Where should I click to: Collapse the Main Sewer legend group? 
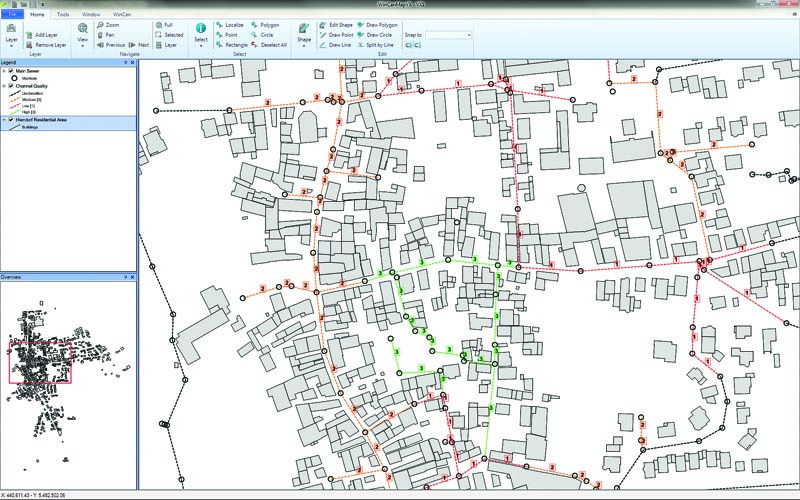pyautogui.click(x=4, y=72)
